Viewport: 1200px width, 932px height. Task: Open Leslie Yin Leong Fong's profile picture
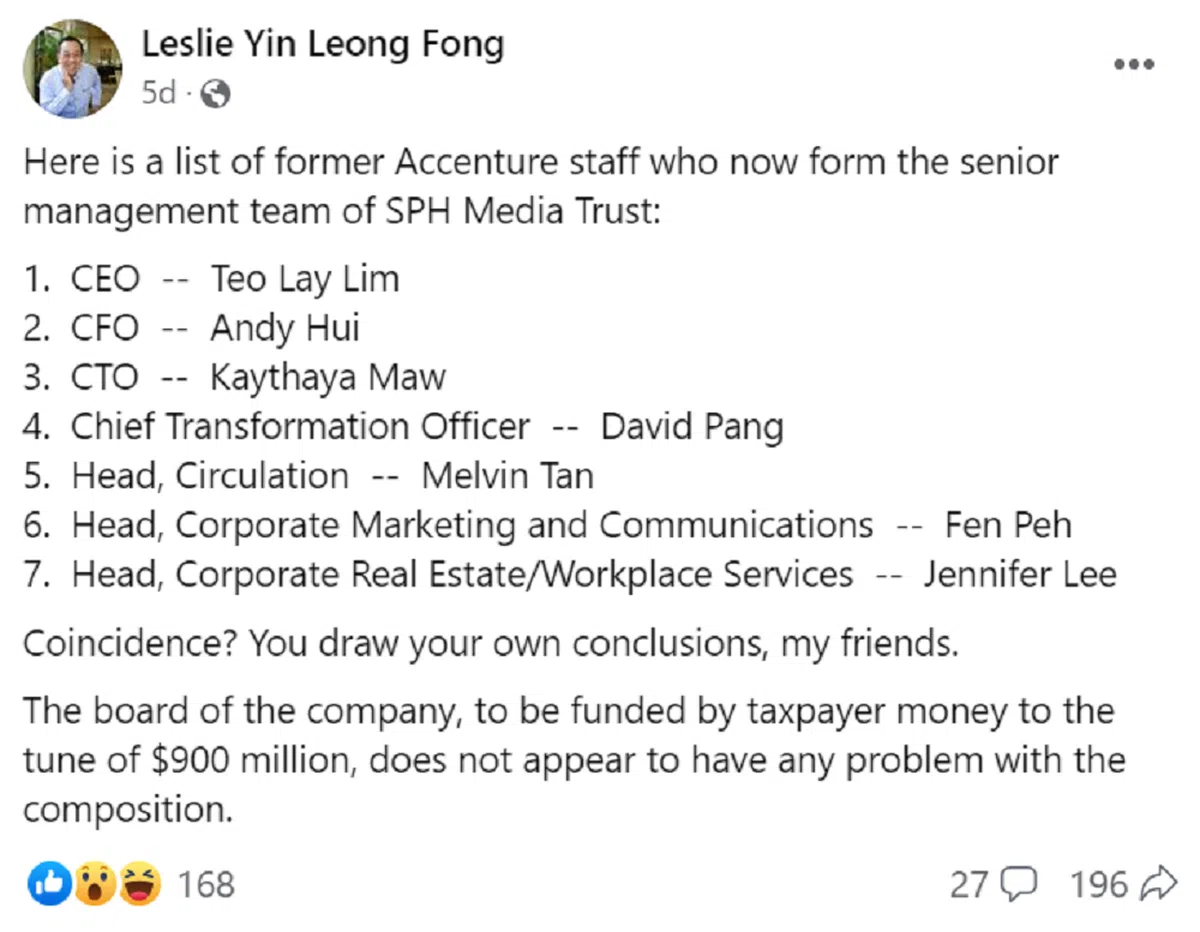click(x=72, y=68)
